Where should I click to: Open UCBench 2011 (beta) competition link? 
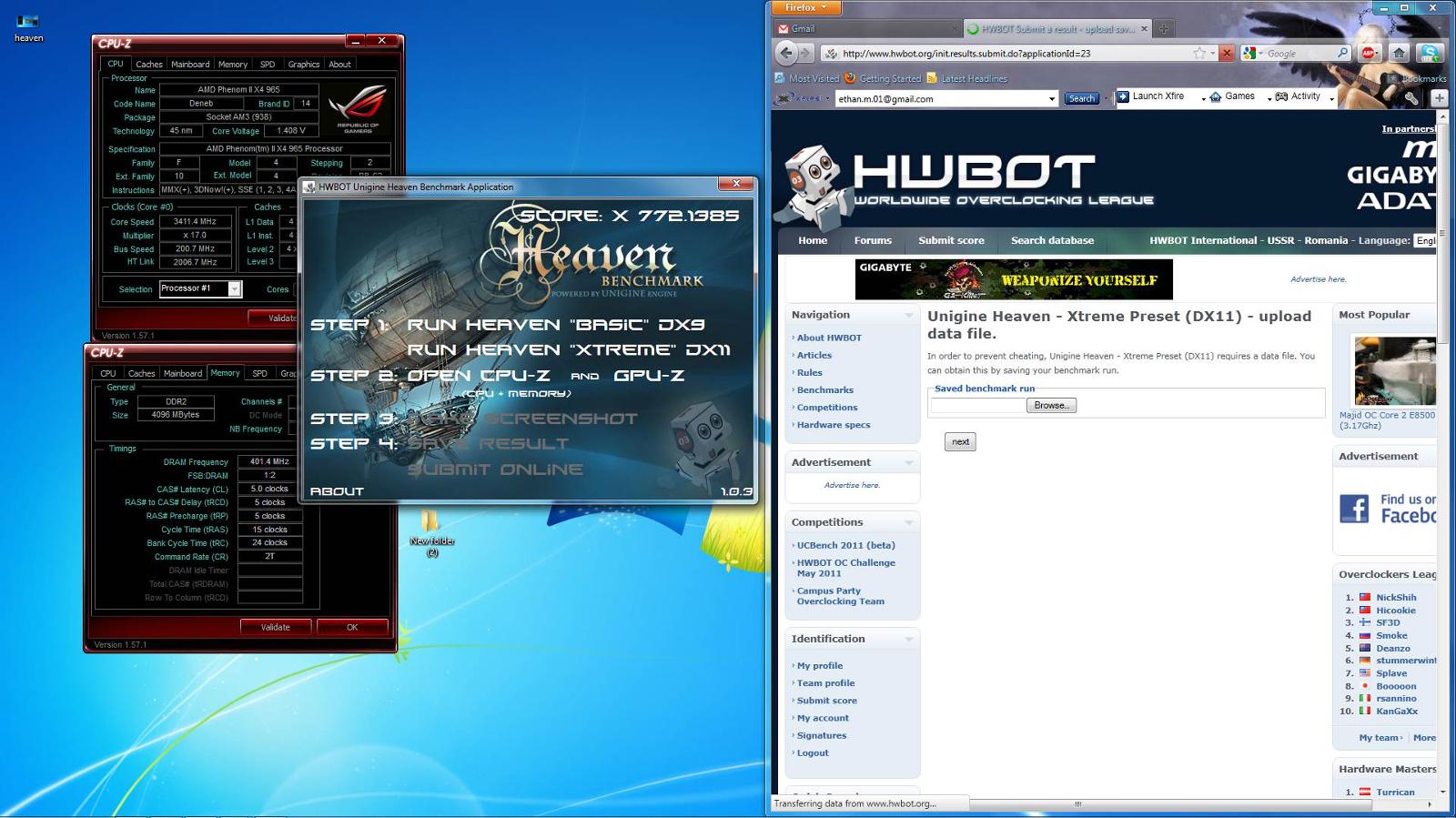click(x=845, y=545)
